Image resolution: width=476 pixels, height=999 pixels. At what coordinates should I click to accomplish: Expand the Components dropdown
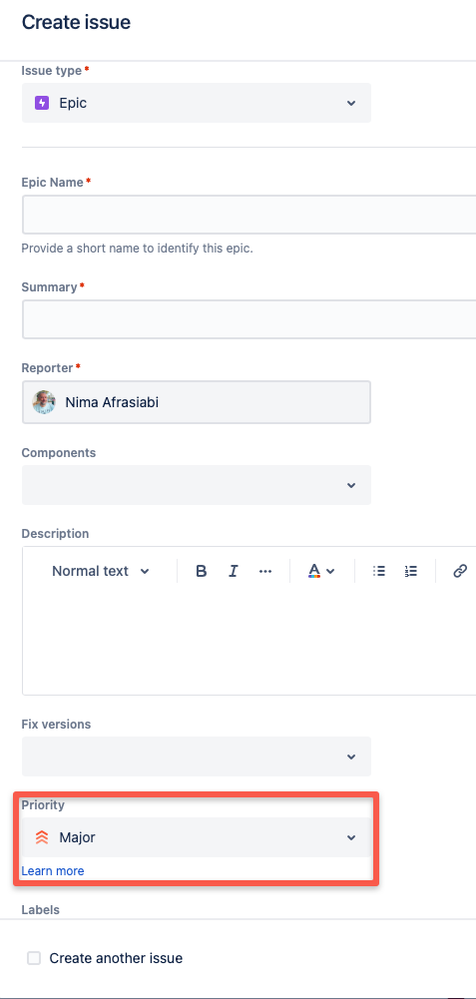196,485
